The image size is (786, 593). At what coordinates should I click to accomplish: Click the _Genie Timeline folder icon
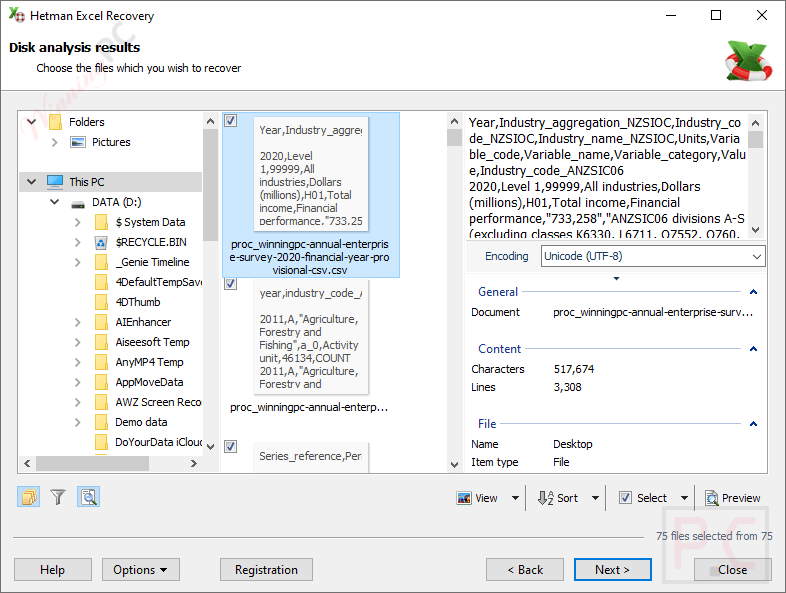101,262
